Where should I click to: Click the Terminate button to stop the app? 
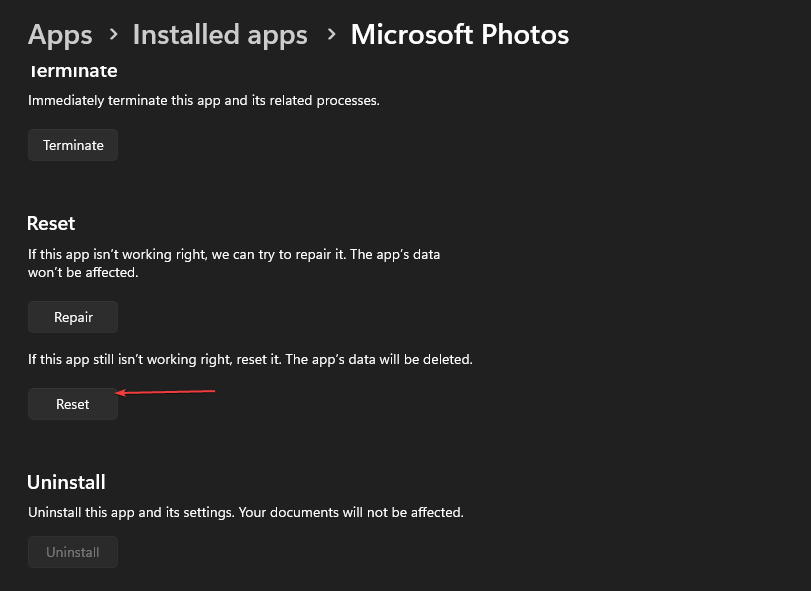[x=72, y=144]
